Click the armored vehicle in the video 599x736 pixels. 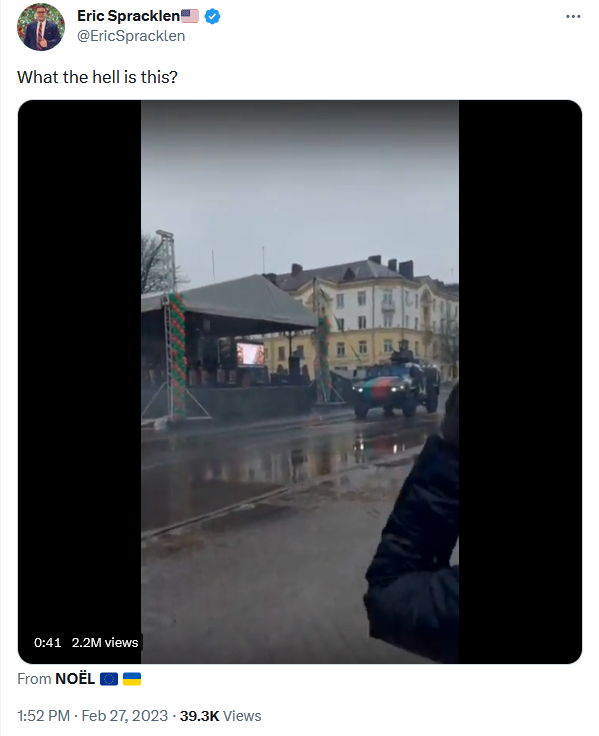[397, 387]
